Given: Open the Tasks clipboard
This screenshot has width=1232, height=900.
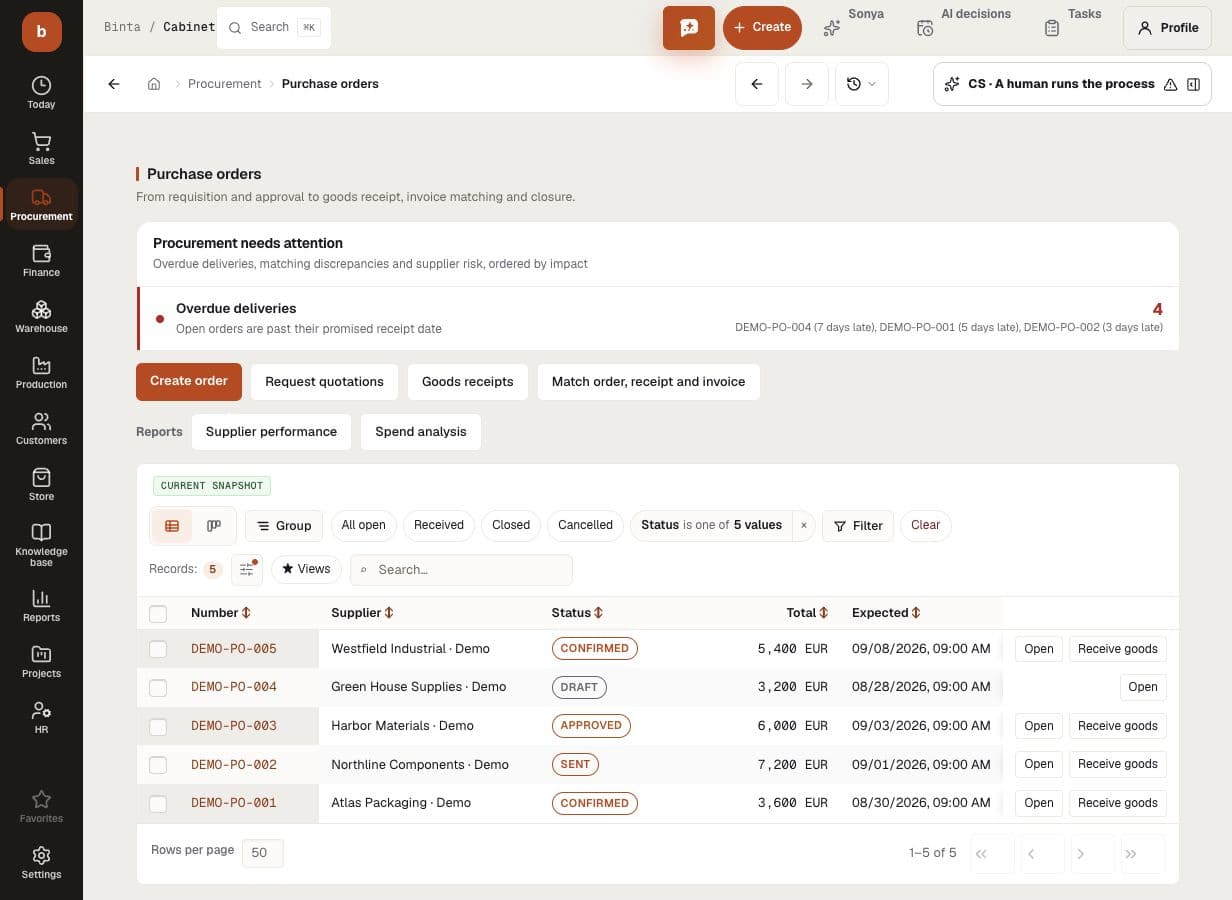Looking at the screenshot, I should click(1071, 27).
